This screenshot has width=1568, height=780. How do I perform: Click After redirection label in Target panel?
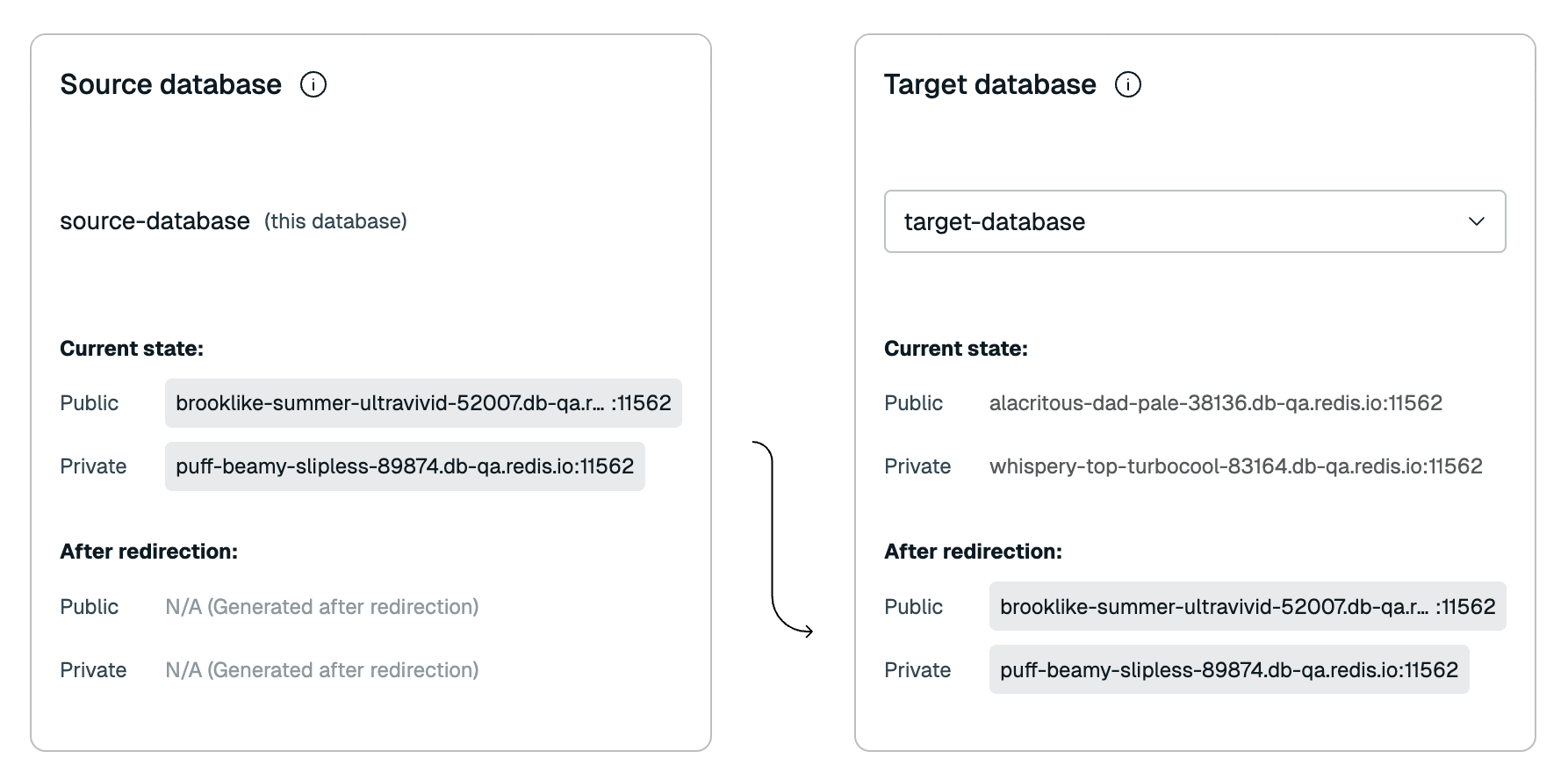point(973,552)
